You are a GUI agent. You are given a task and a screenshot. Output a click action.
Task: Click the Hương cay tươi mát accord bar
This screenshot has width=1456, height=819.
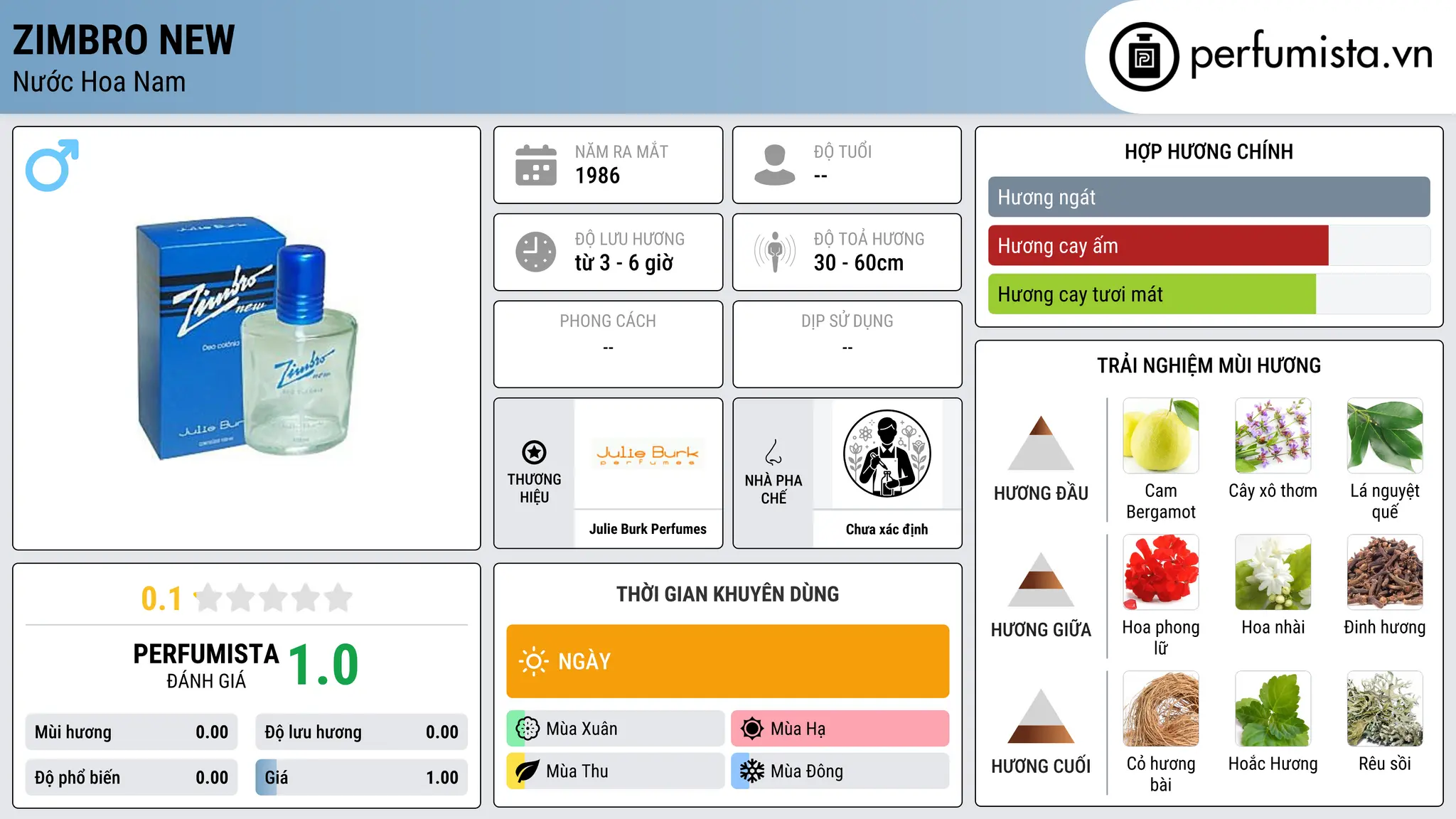(x=1209, y=294)
